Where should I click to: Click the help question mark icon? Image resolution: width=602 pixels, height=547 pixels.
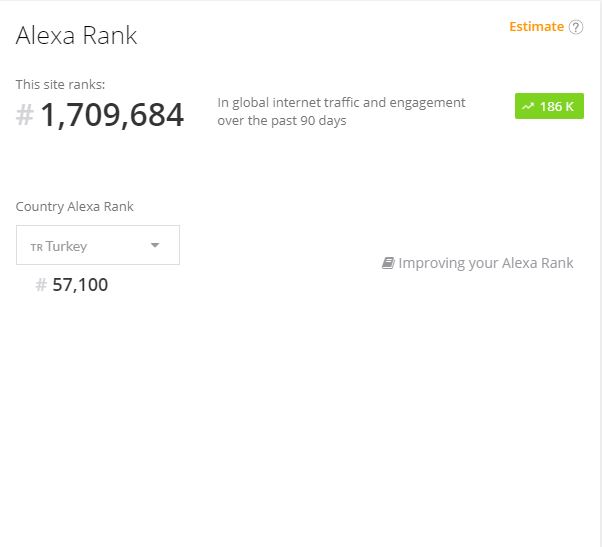pos(576,27)
